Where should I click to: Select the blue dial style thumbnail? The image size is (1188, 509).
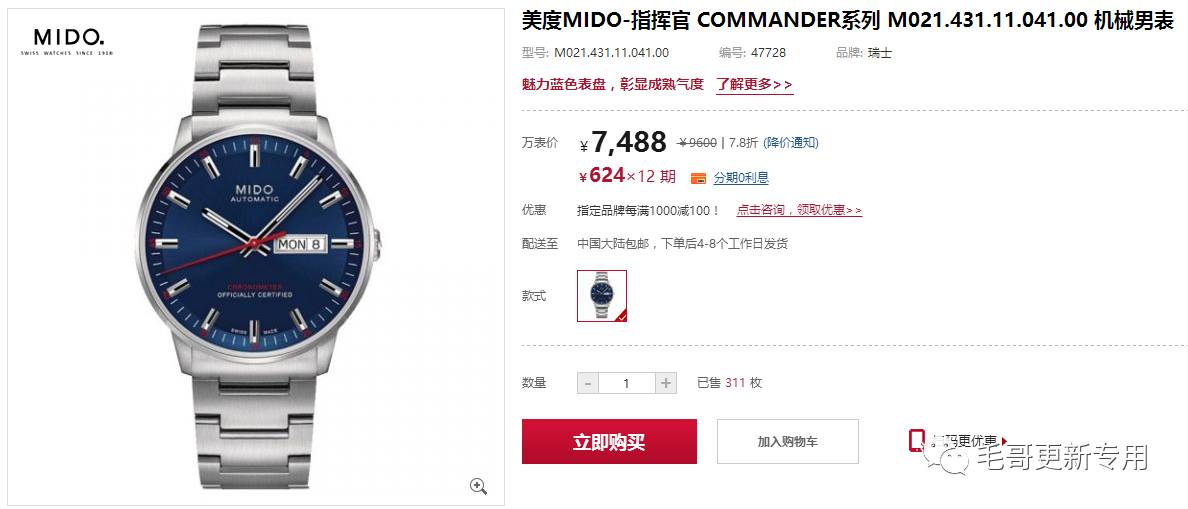[x=602, y=295]
